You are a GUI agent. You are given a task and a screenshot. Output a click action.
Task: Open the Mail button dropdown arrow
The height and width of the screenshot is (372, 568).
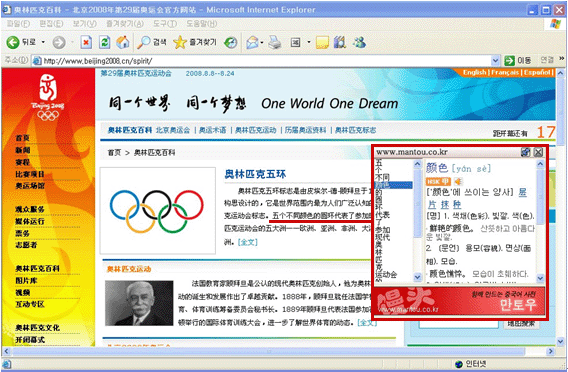point(262,43)
